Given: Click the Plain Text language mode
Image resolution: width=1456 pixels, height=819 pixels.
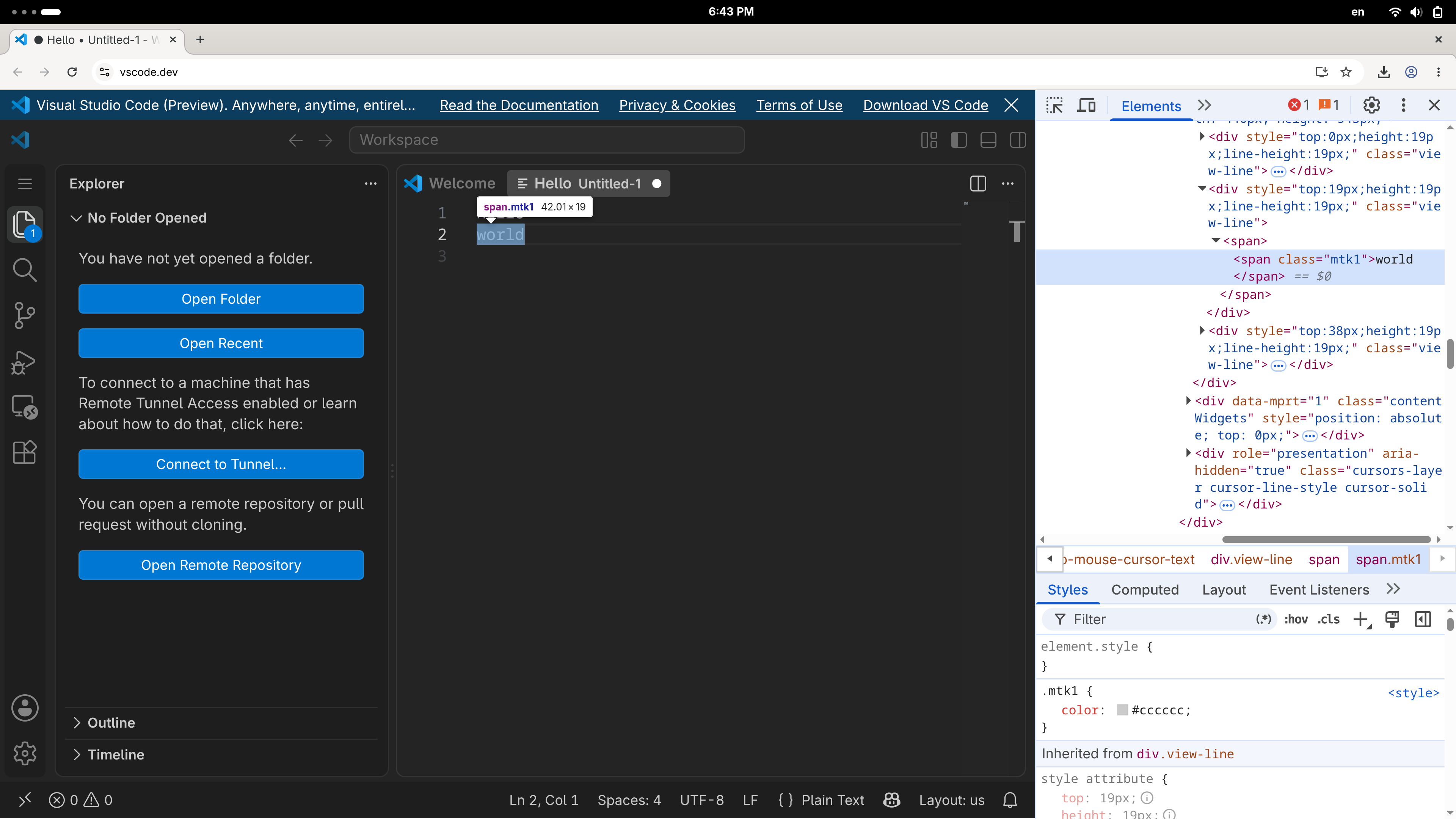Looking at the screenshot, I should point(833,800).
